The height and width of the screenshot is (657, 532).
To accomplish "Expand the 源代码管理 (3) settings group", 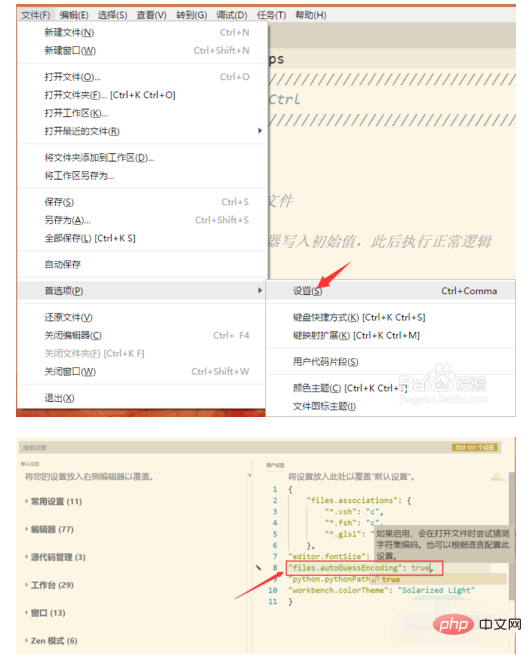I will coord(55,557).
